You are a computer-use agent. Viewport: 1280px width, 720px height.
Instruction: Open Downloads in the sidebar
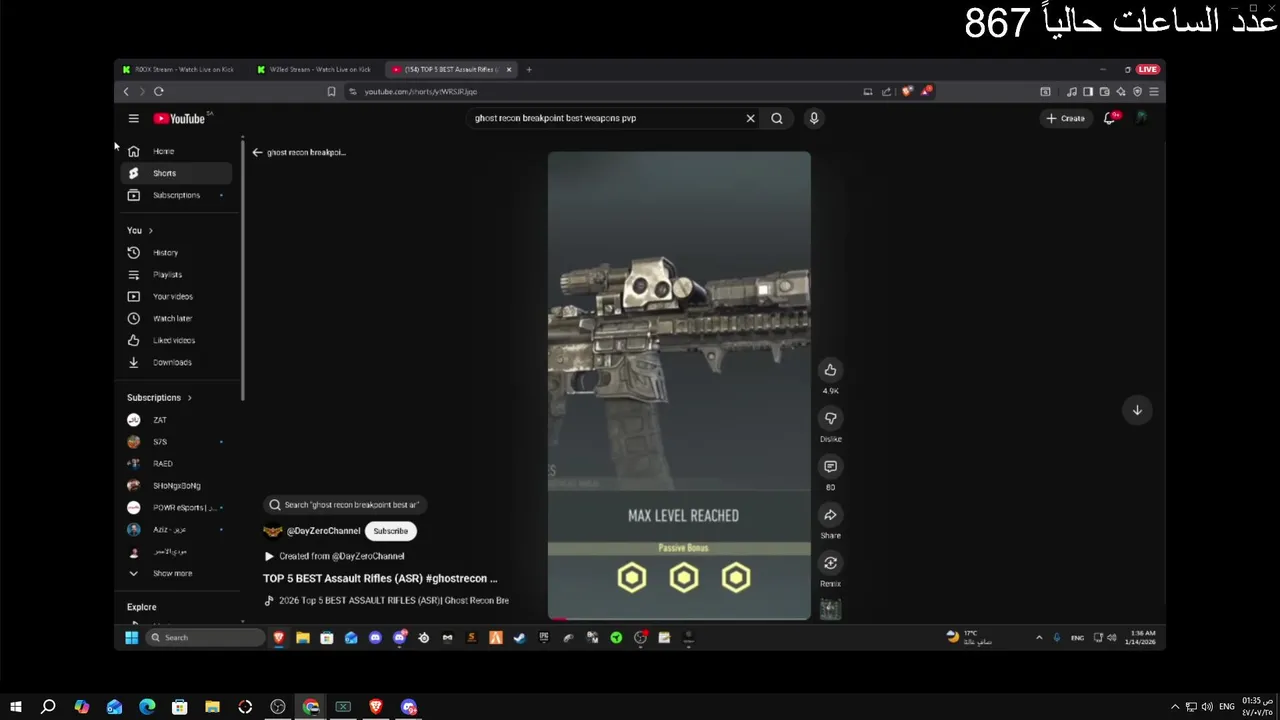click(x=176, y=363)
